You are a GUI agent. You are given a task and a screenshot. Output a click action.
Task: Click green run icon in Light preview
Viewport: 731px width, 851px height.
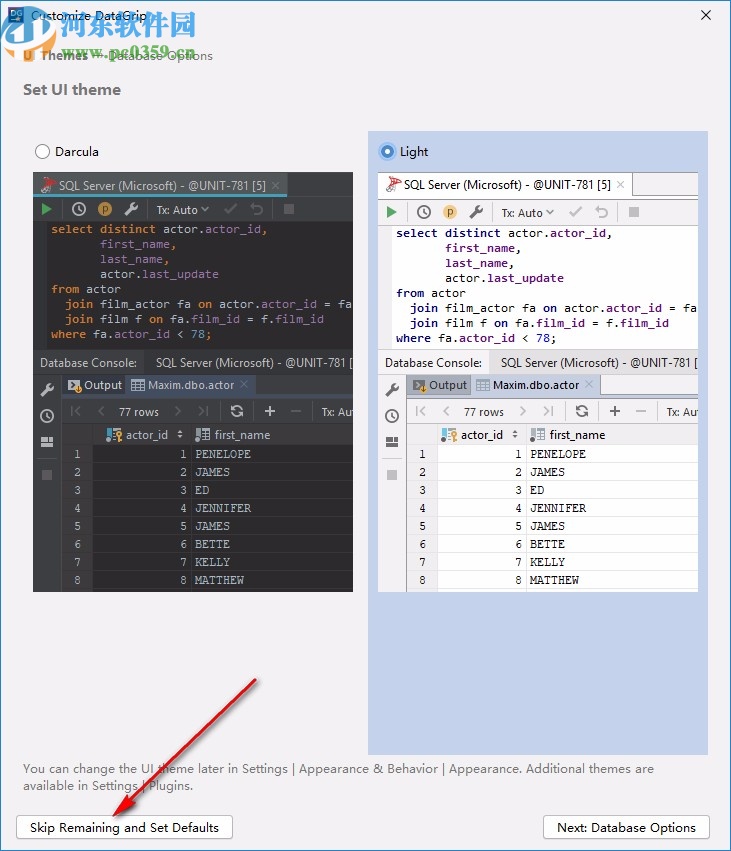pos(391,212)
